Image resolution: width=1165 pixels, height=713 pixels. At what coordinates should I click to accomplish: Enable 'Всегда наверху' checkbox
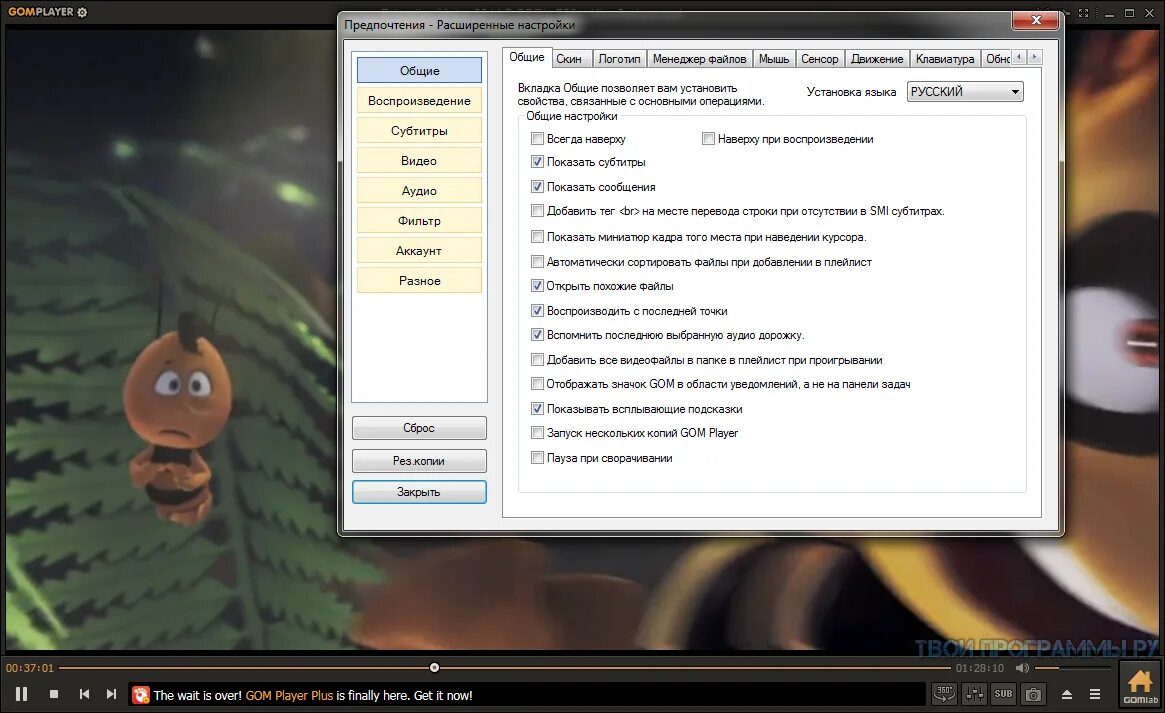click(x=537, y=138)
